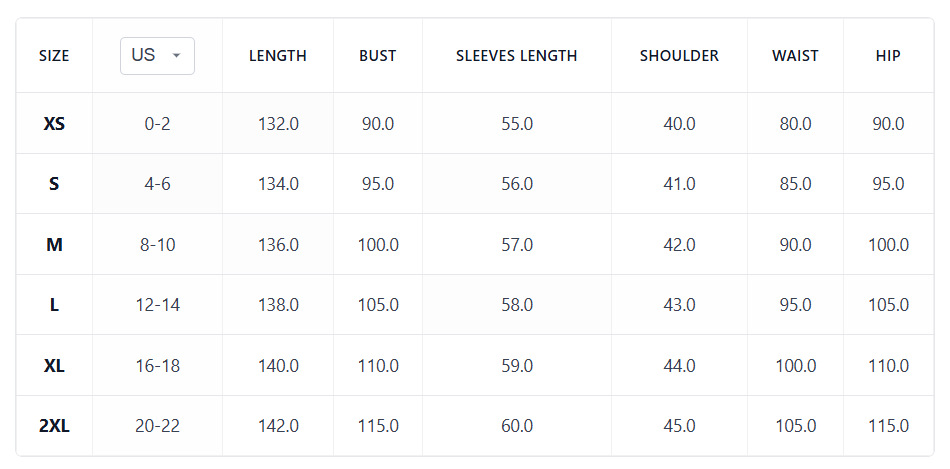Click the WAIST column header
Screen dimensions: 950x469
click(x=795, y=56)
